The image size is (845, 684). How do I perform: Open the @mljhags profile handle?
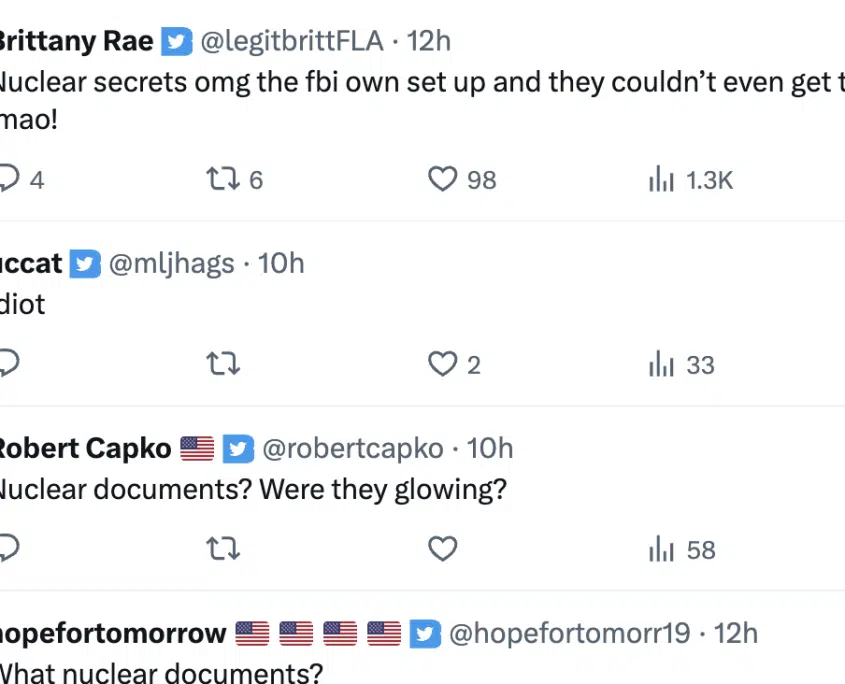pos(172,264)
